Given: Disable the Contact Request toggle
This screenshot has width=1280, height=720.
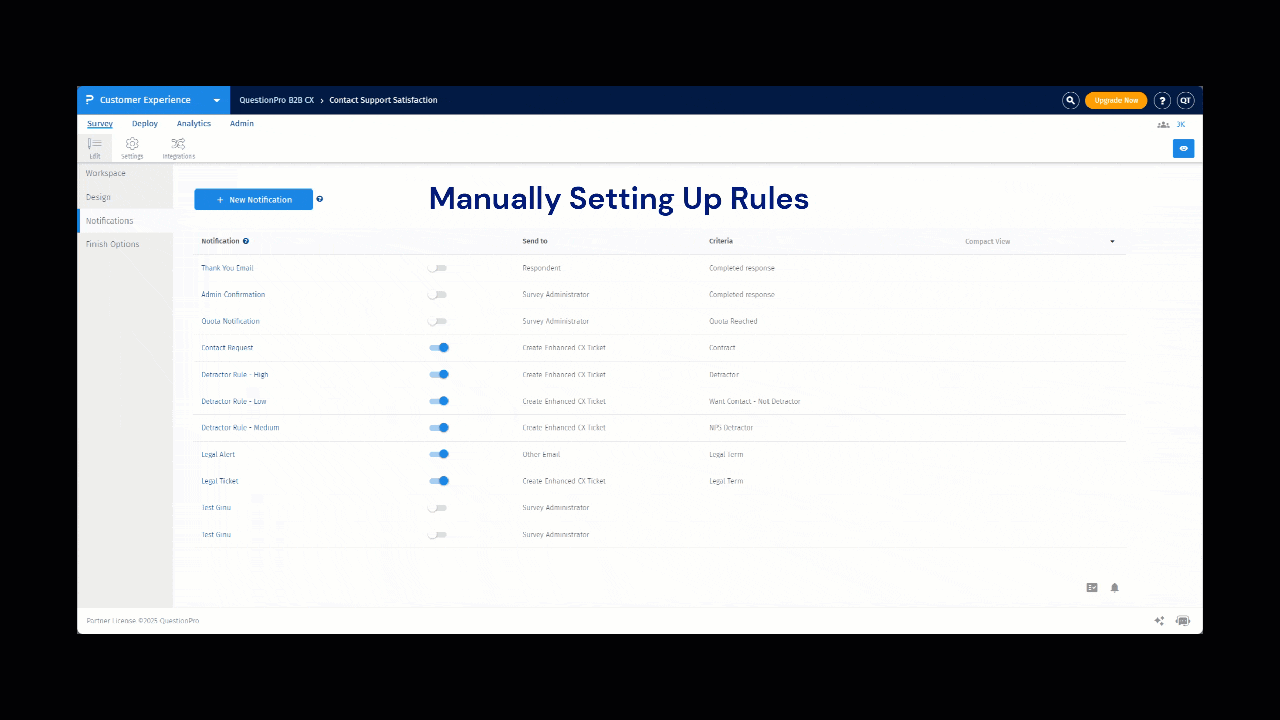Looking at the screenshot, I should 439,348.
